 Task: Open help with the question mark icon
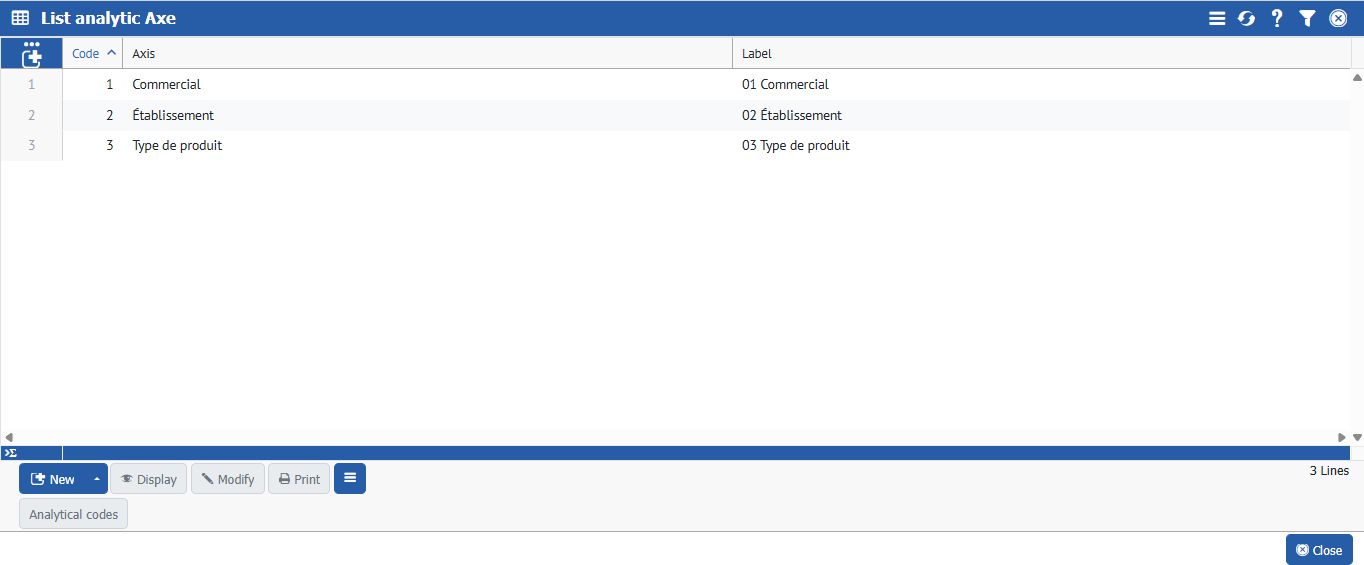click(x=1277, y=18)
